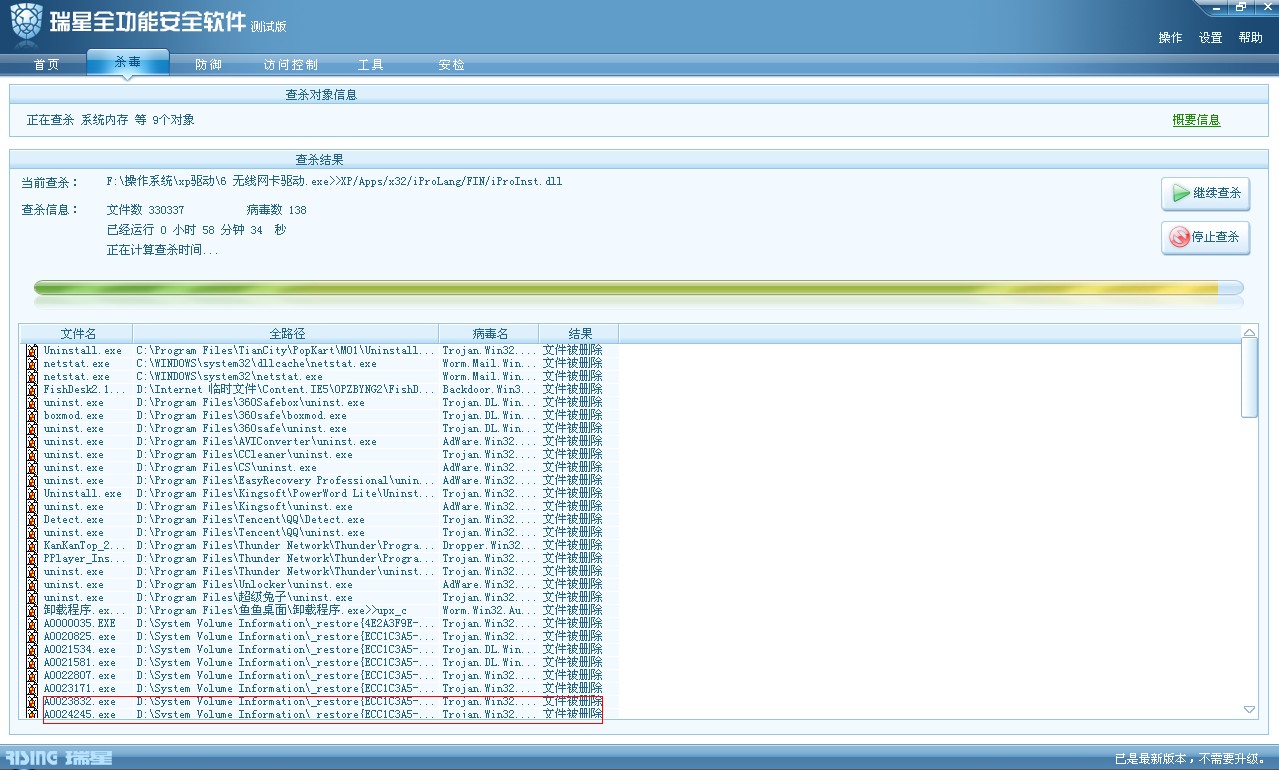Click the virus icon beside A0021581.exe
1279x770 pixels.
[x=32, y=663]
